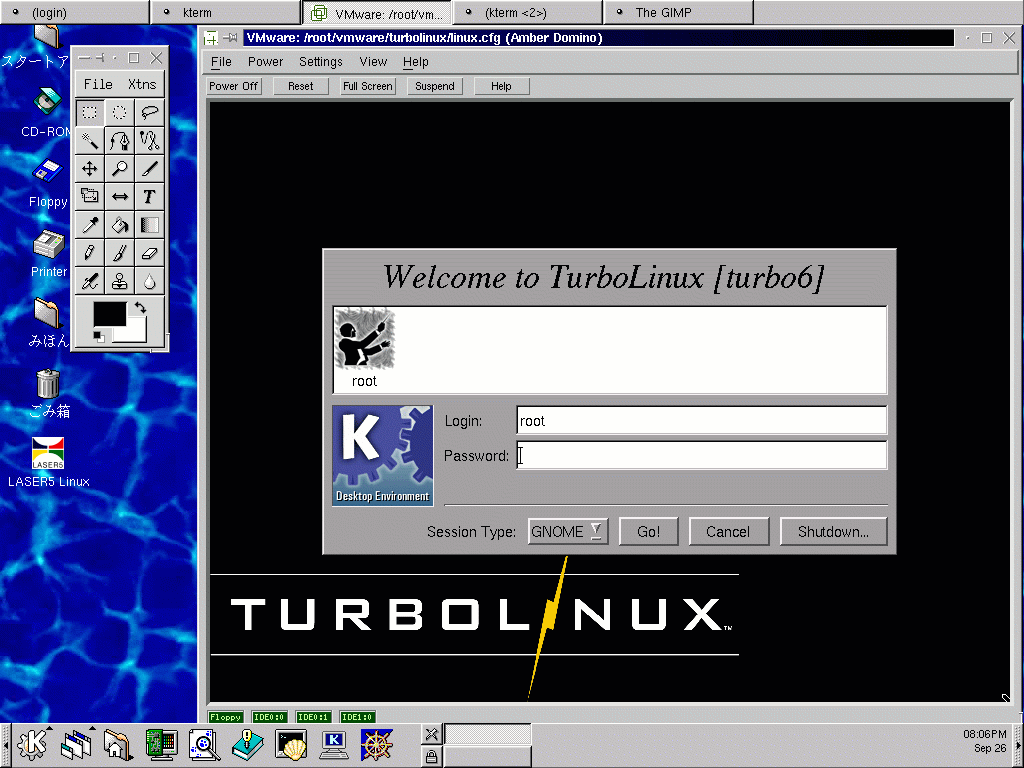This screenshot has width=1024, height=768.
Task: Pick the Fuzzy Select magic wand tool
Action: [89, 140]
